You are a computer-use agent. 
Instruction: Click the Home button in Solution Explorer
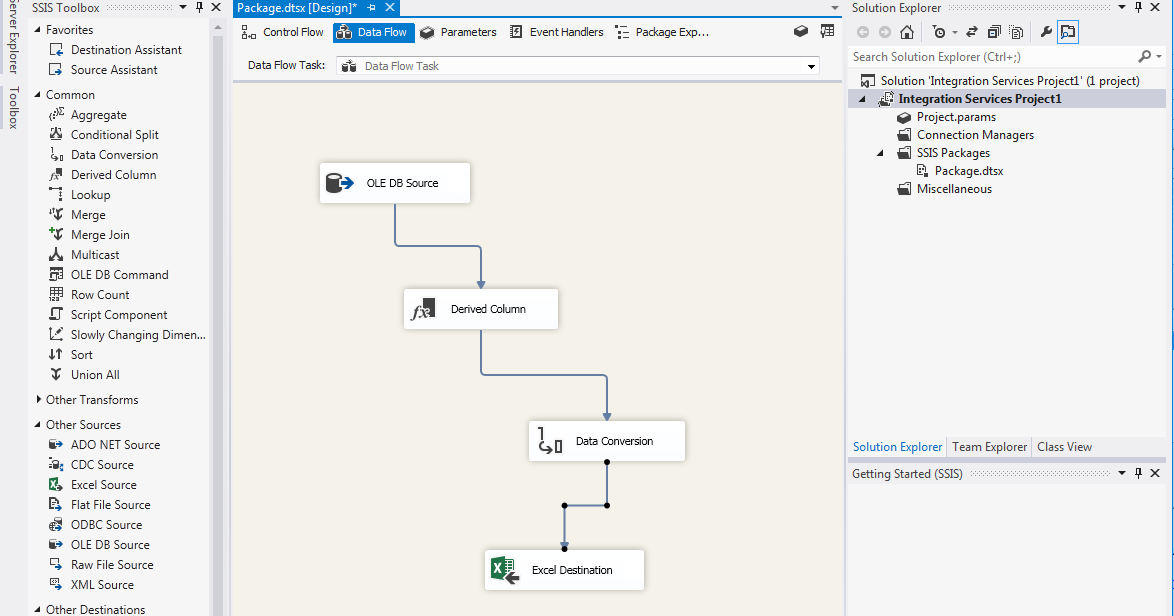coord(907,32)
